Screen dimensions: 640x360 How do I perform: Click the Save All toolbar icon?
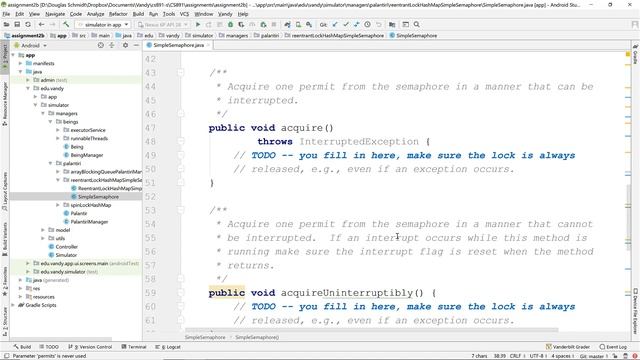[x=17, y=24]
